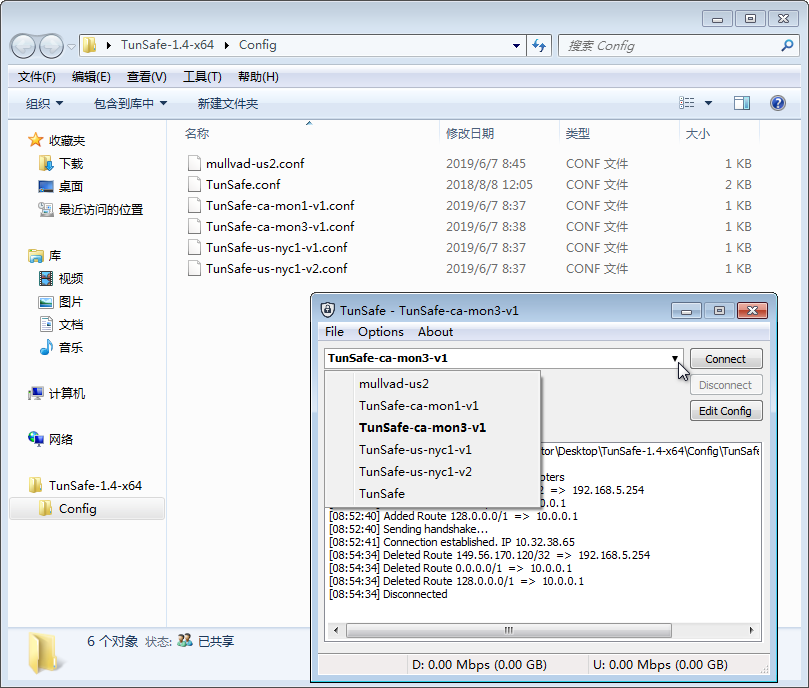Expand the 包含到库中 dropdown
Viewport: 809px width, 688px height.
click(x=131, y=104)
